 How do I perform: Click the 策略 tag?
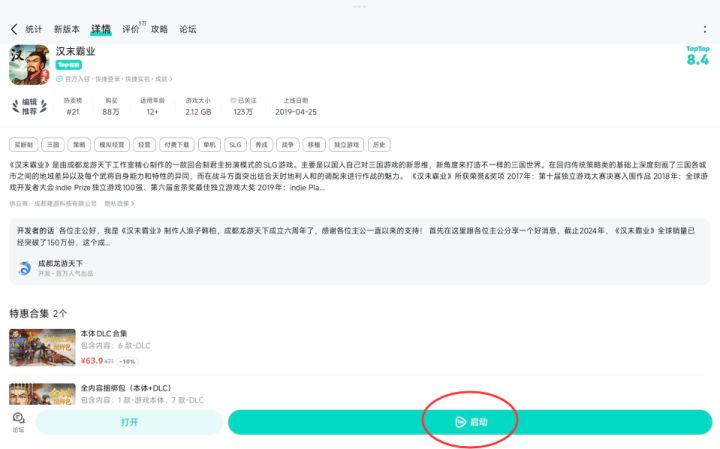tap(79, 145)
